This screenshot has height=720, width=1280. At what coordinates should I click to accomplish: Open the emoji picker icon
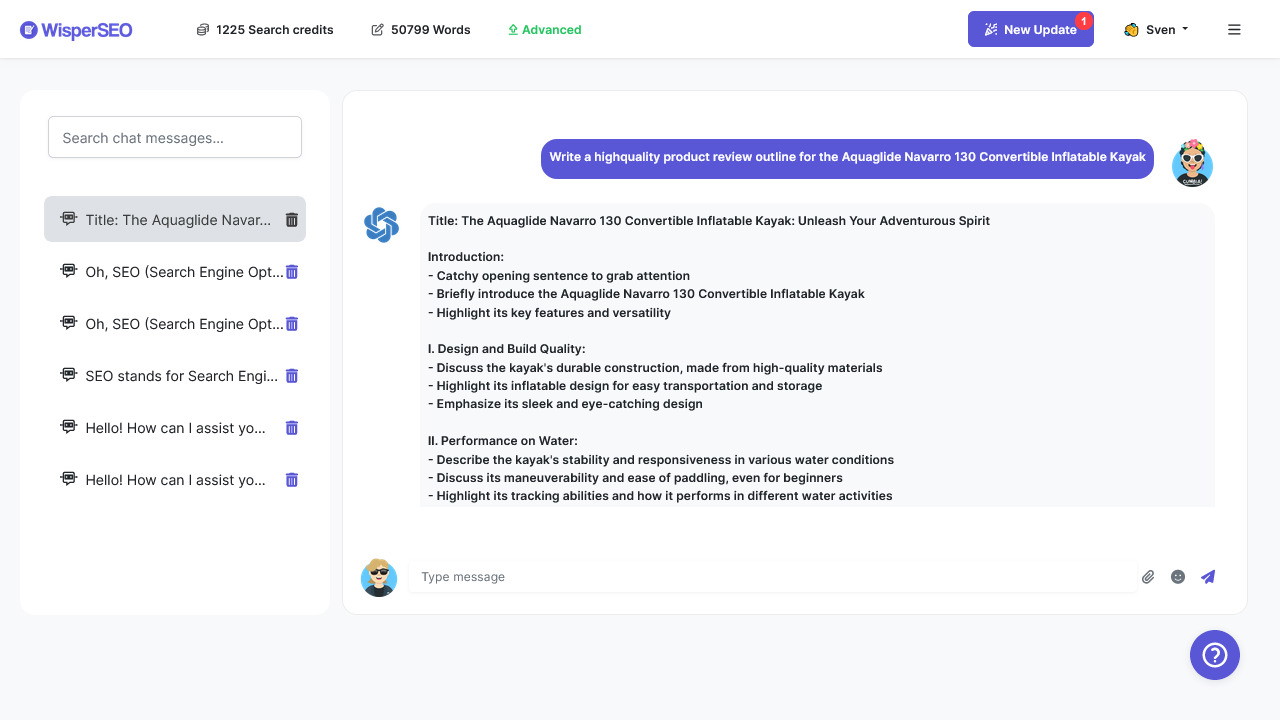pos(1178,577)
